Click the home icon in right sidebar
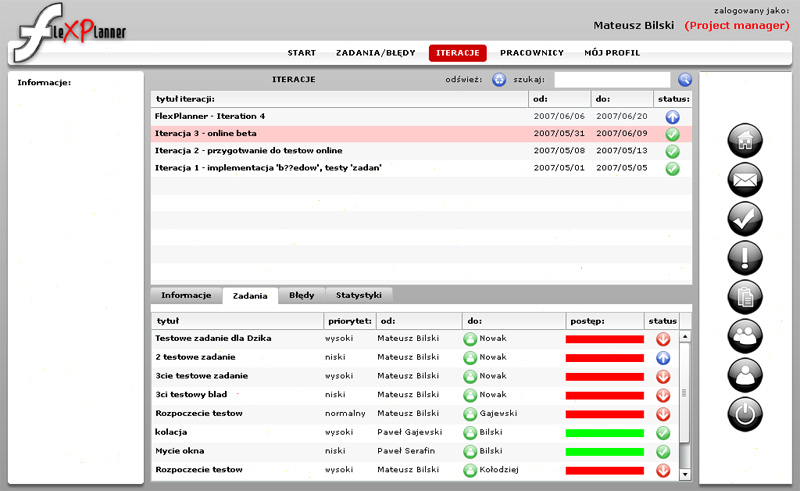This screenshot has height=491, width=800. 745,142
